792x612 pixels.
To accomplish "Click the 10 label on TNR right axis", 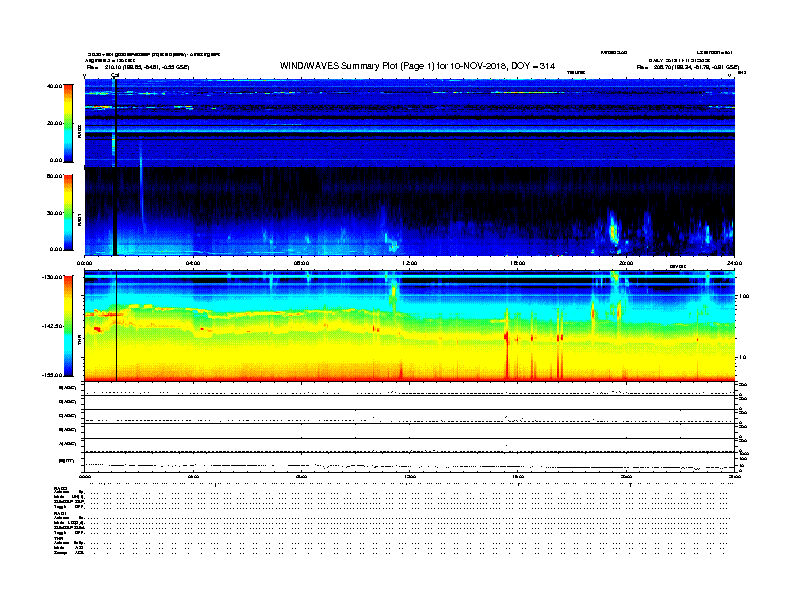I will [x=742, y=358].
